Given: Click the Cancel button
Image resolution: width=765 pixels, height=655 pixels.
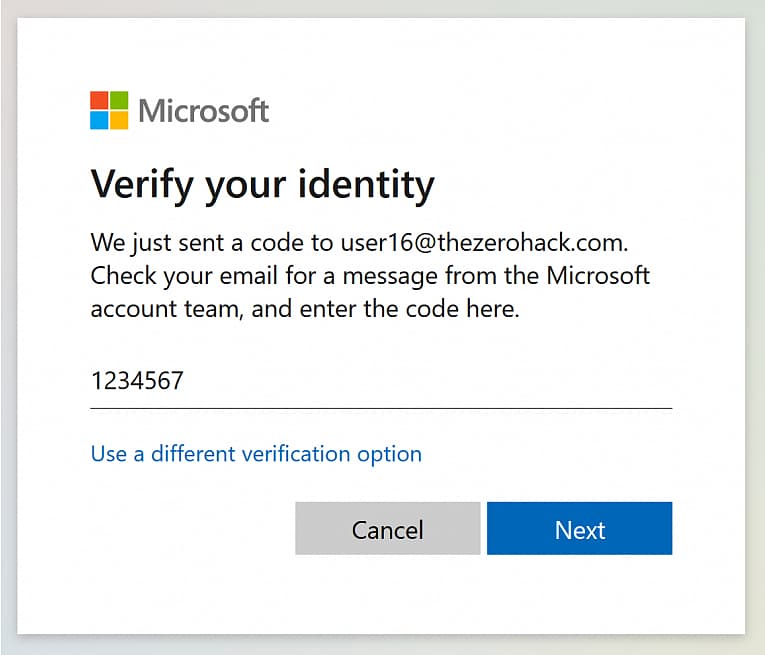Looking at the screenshot, I should [x=387, y=528].
